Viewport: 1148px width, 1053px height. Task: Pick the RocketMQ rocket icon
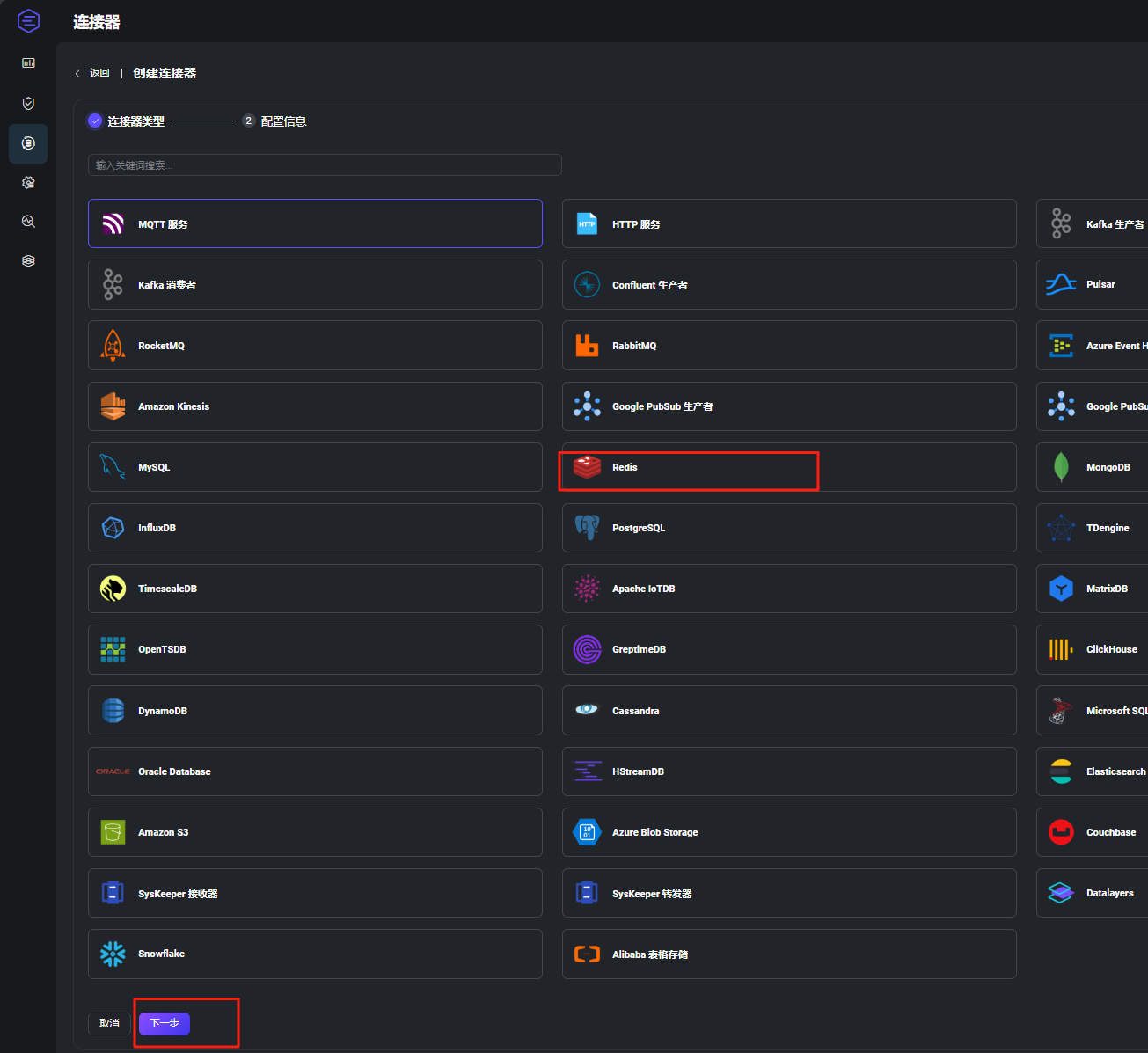(x=113, y=345)
